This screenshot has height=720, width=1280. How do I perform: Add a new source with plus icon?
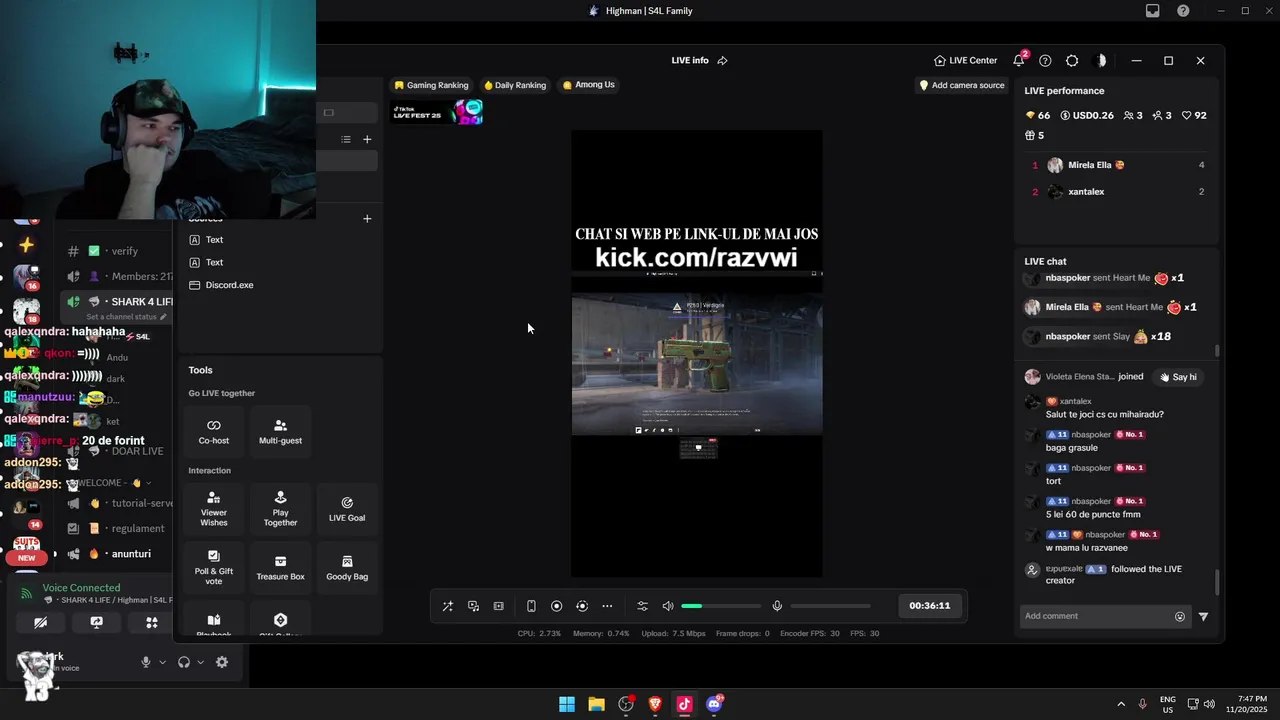[367, 218]
